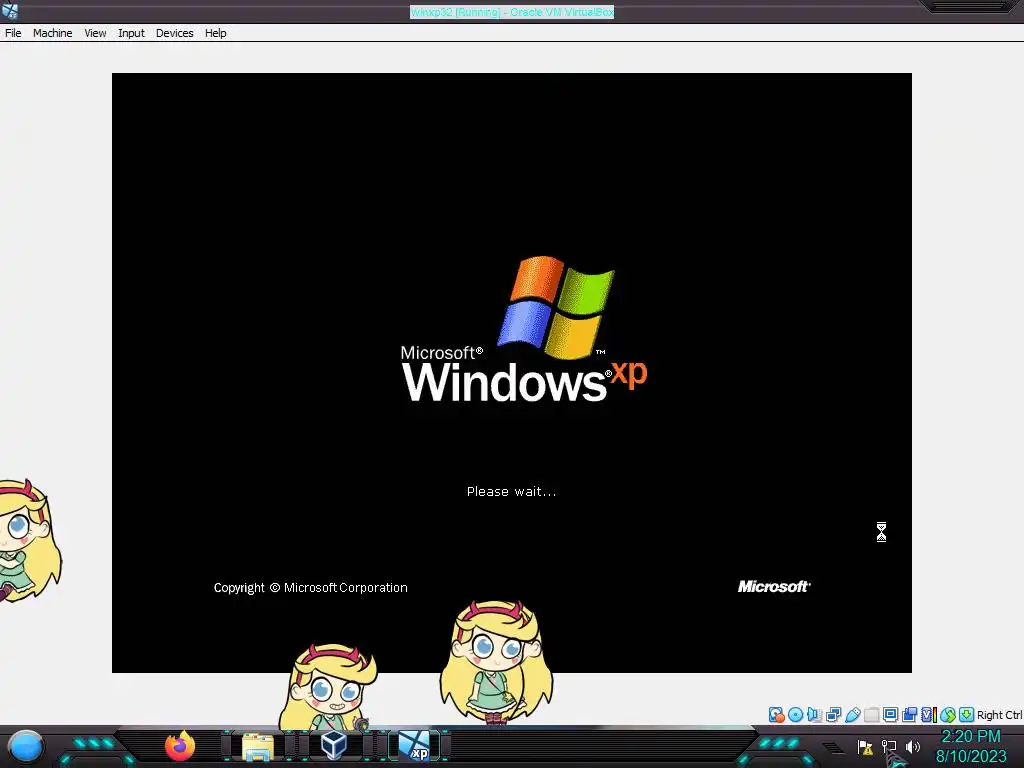This screenshot has height=768, width=1024.
Task: Open the View menu
Action: pyautogui.click(x=95, y=33)
